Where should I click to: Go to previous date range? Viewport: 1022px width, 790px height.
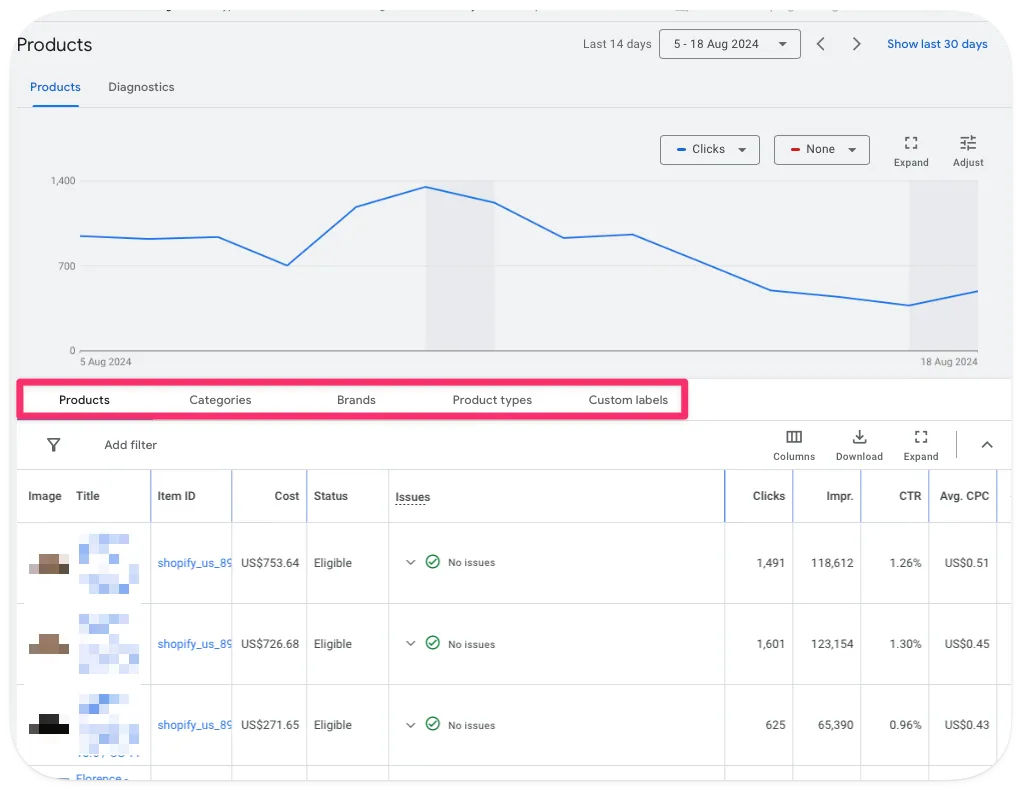pyautogui.click(x=821, y=44)
